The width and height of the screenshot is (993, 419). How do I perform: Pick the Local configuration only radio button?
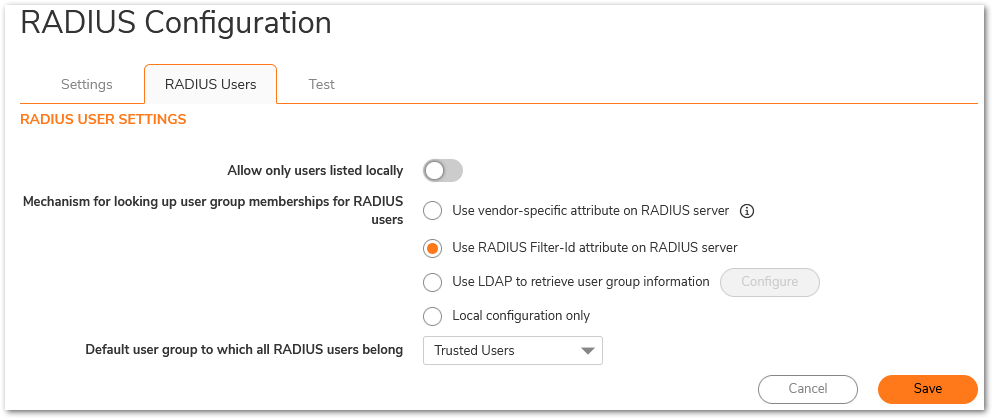click(x=433, y=316)
